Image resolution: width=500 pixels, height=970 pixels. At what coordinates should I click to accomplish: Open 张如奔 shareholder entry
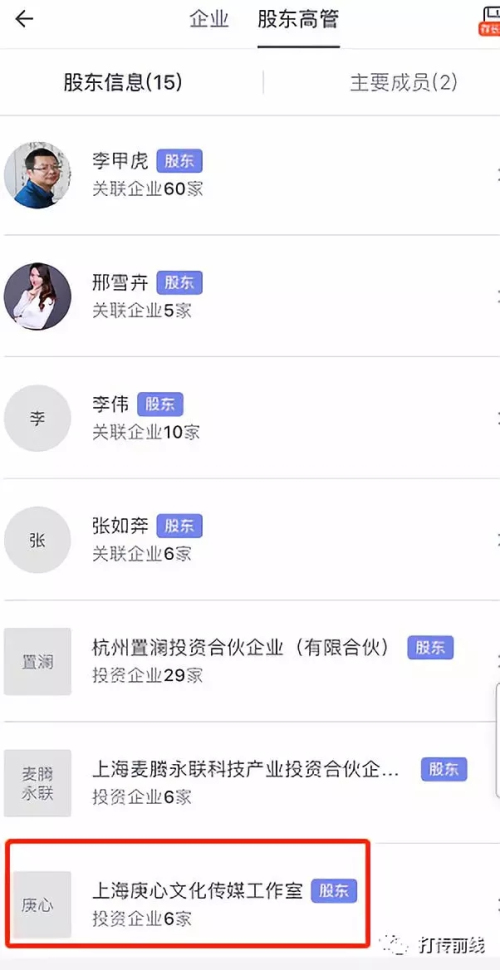pos(250,539)
